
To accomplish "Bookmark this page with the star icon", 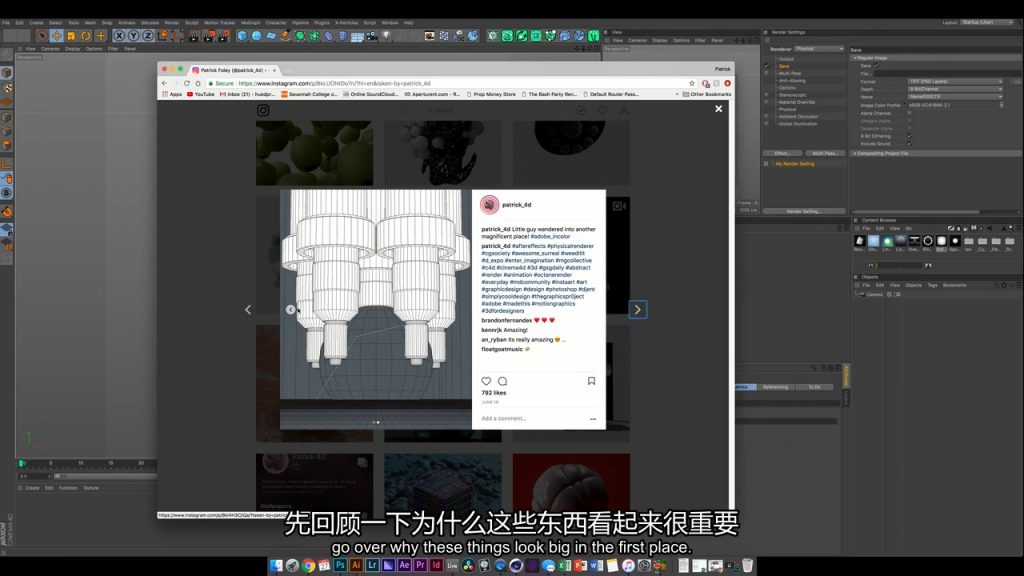I will click(692, 84).
